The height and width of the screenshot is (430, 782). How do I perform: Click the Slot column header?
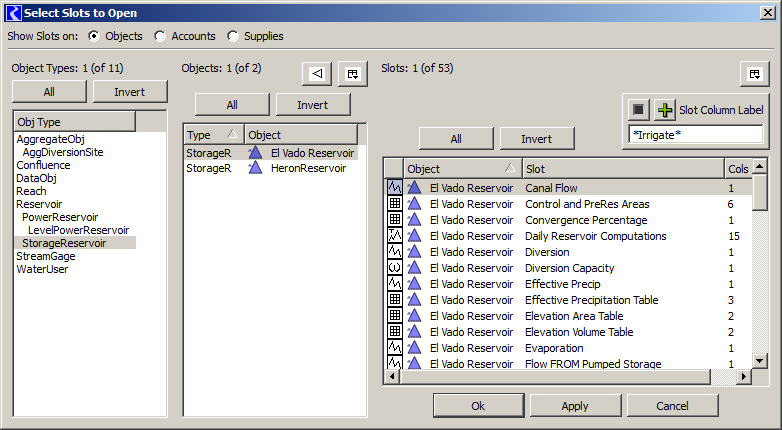[623, 169]
